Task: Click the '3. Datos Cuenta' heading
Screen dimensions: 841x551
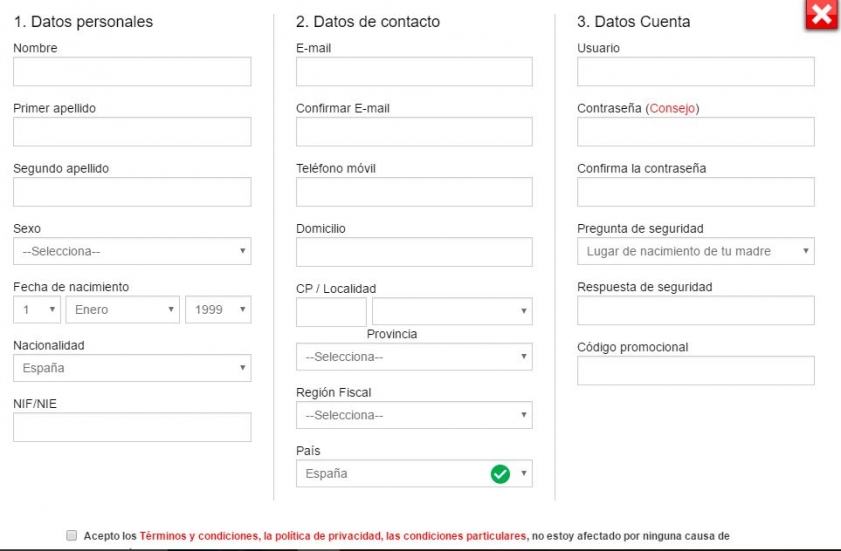Action: (x=633, y=21)
